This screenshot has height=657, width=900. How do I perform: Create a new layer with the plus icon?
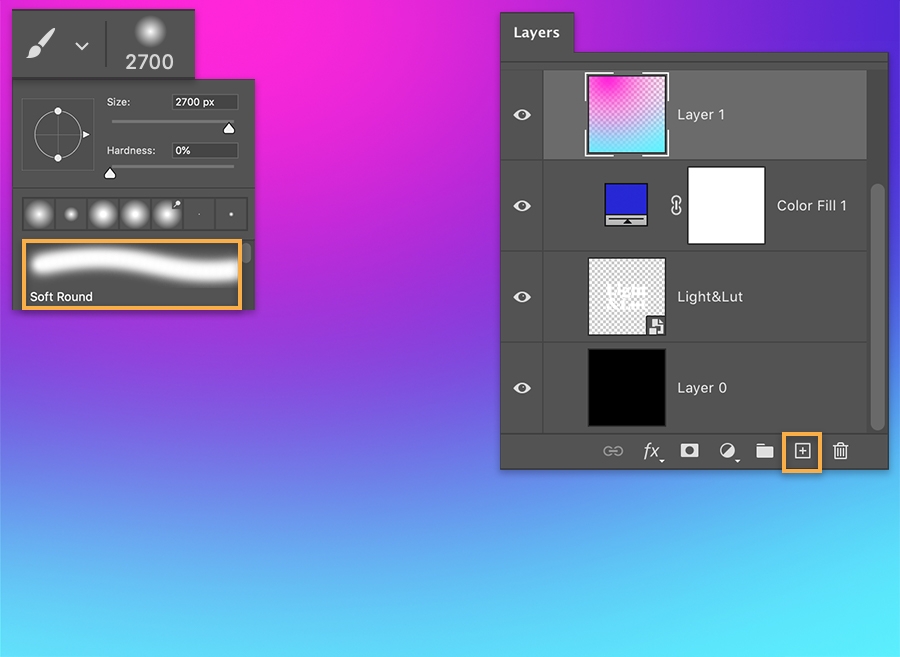801,451
